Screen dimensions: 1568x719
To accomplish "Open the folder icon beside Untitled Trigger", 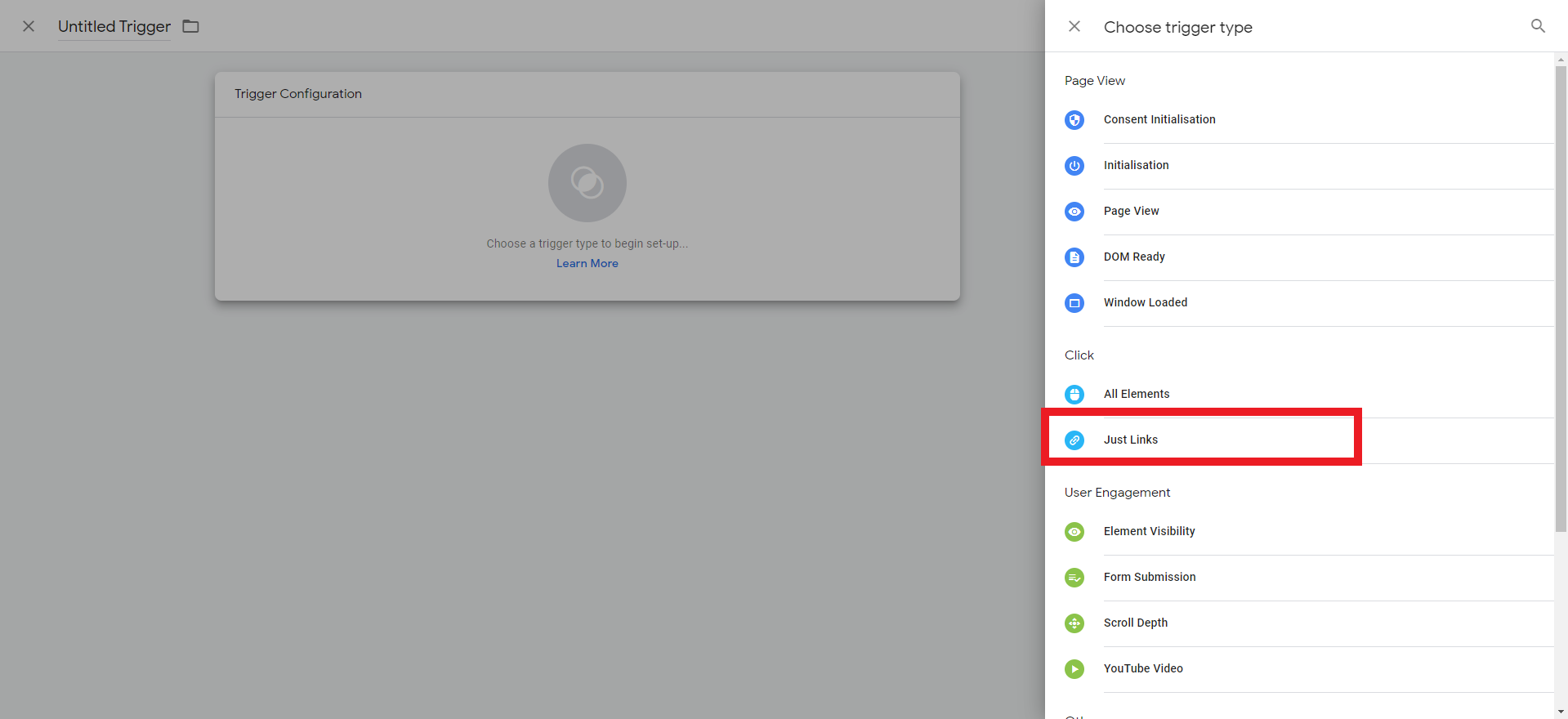I will click(190, 26).
